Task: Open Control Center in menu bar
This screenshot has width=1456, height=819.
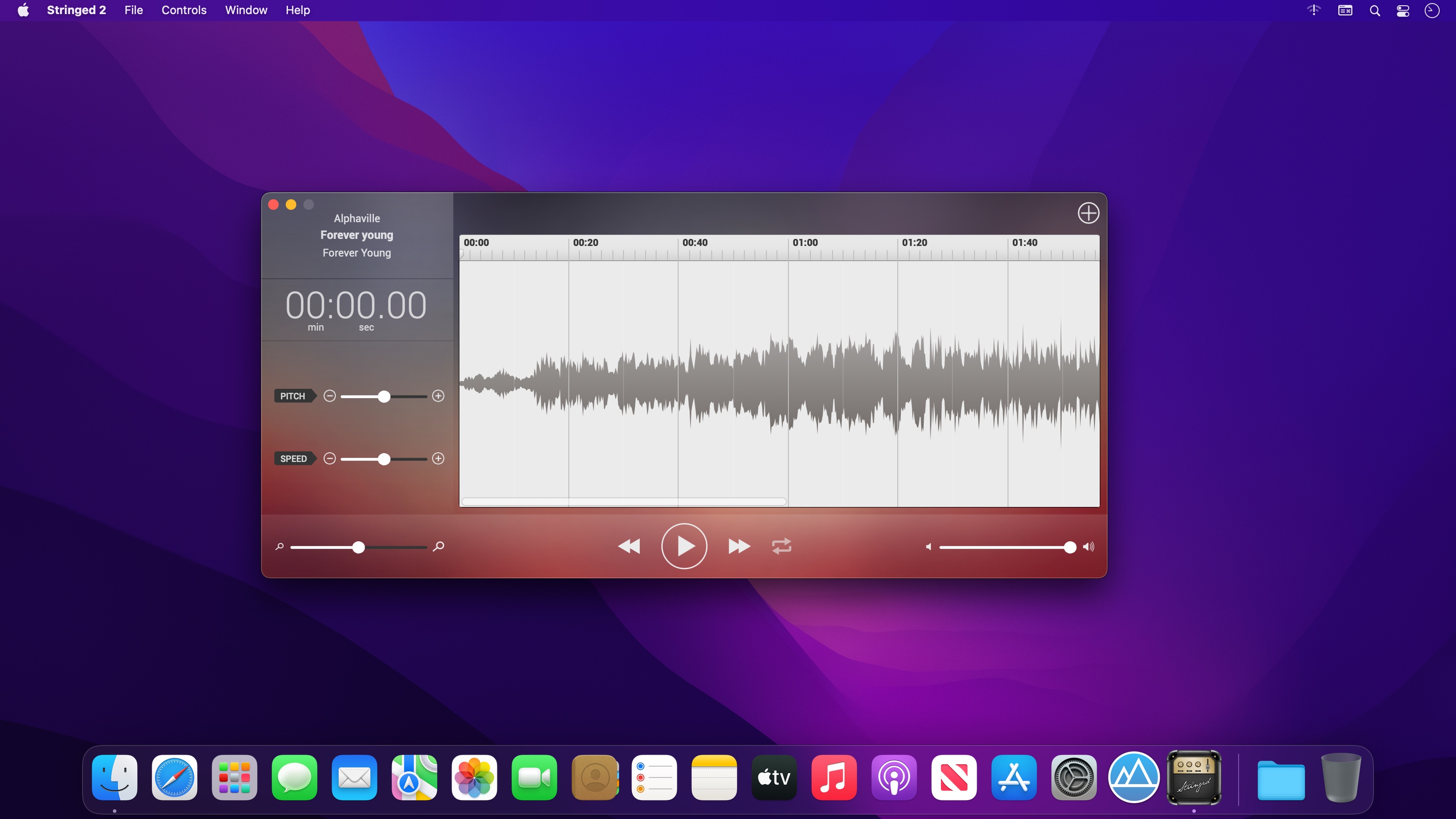Action: [1403, 11]
